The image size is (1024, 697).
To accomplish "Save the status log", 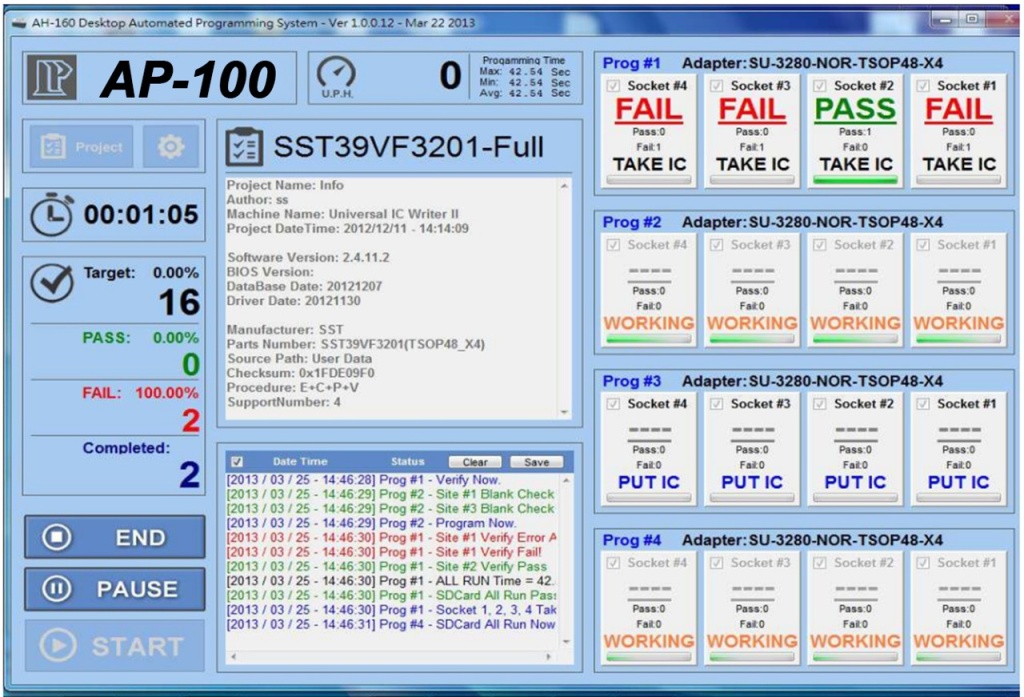I will [x=536, y=462].
